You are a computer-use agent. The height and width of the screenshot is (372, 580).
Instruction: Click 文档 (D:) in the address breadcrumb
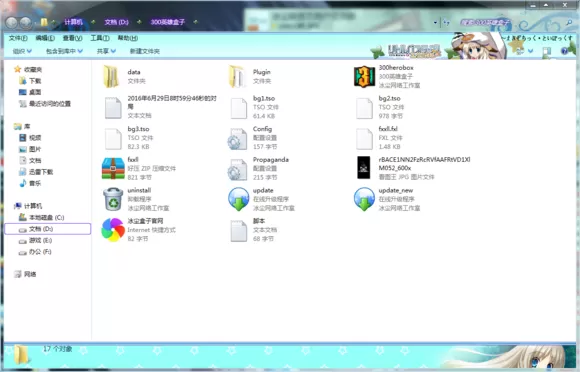pyautogui.click(x=117, y=22)
